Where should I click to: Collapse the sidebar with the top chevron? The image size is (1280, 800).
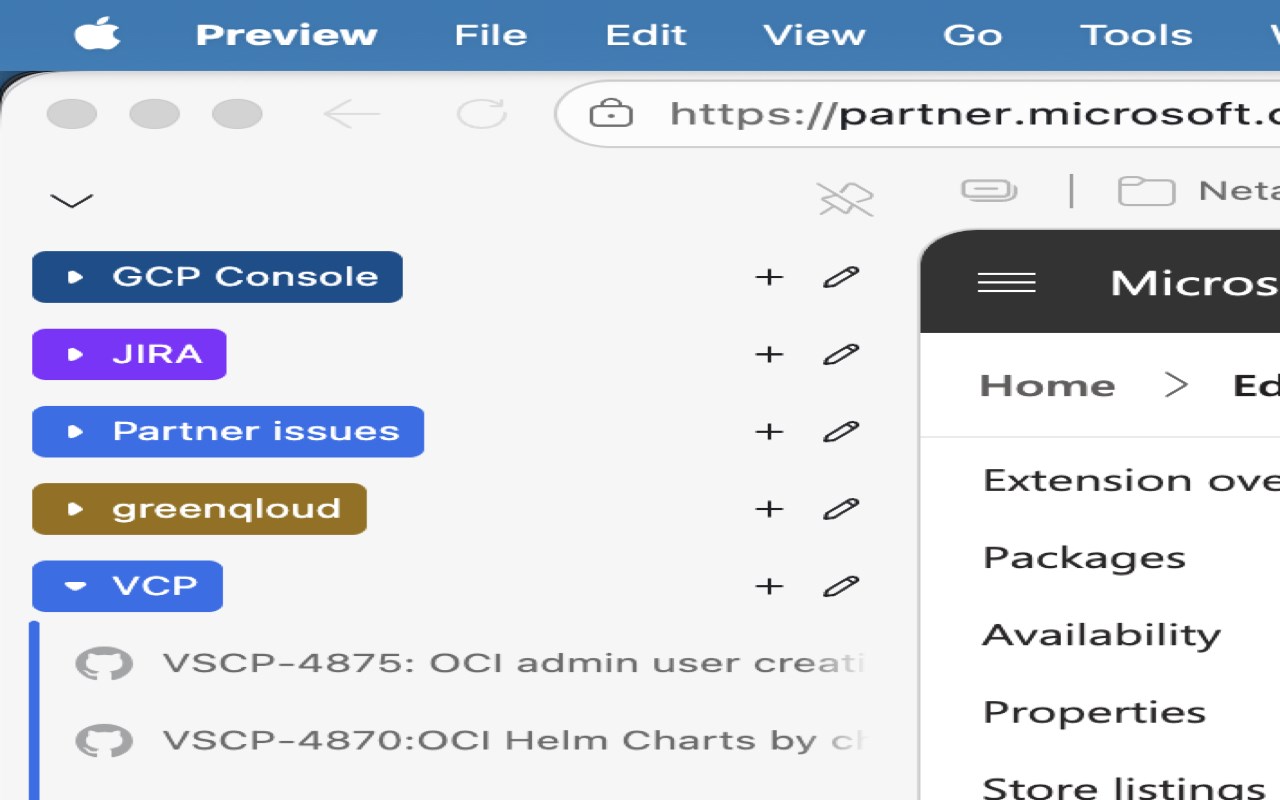tap(72, 201)
